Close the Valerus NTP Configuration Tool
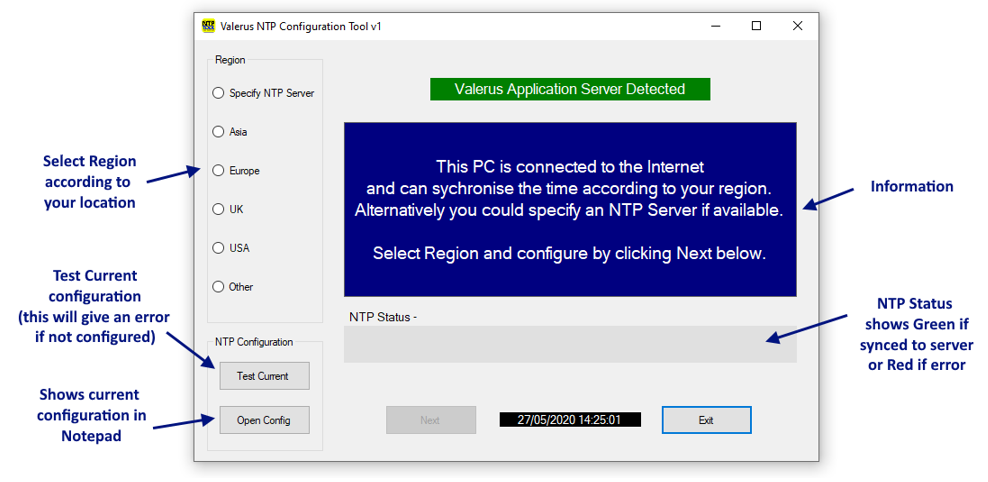This screenshot has width=988, height=482. [797, 26]
